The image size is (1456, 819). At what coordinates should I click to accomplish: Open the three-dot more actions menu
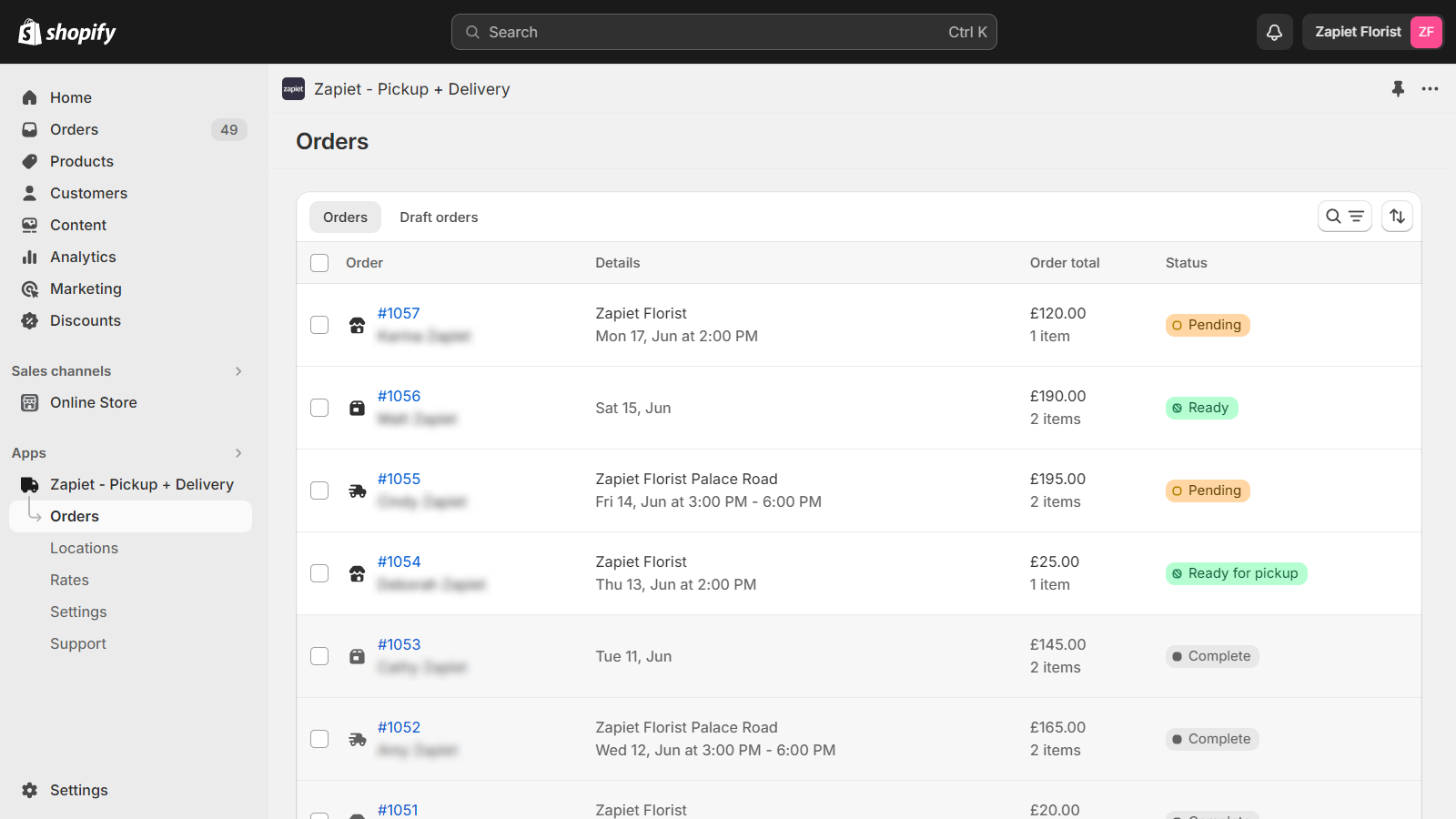tap(1430, 88)
